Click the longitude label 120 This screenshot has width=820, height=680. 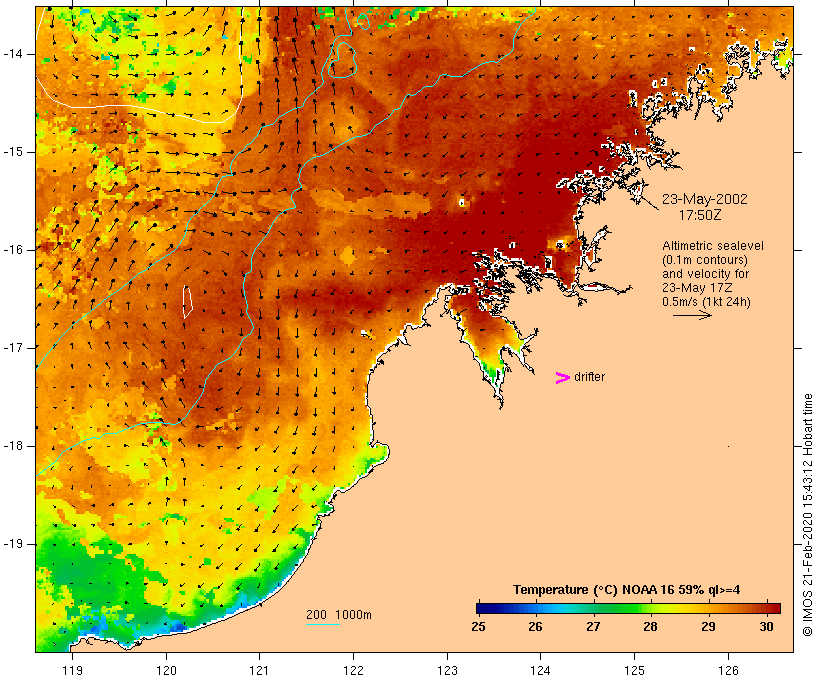coord(166,671)
